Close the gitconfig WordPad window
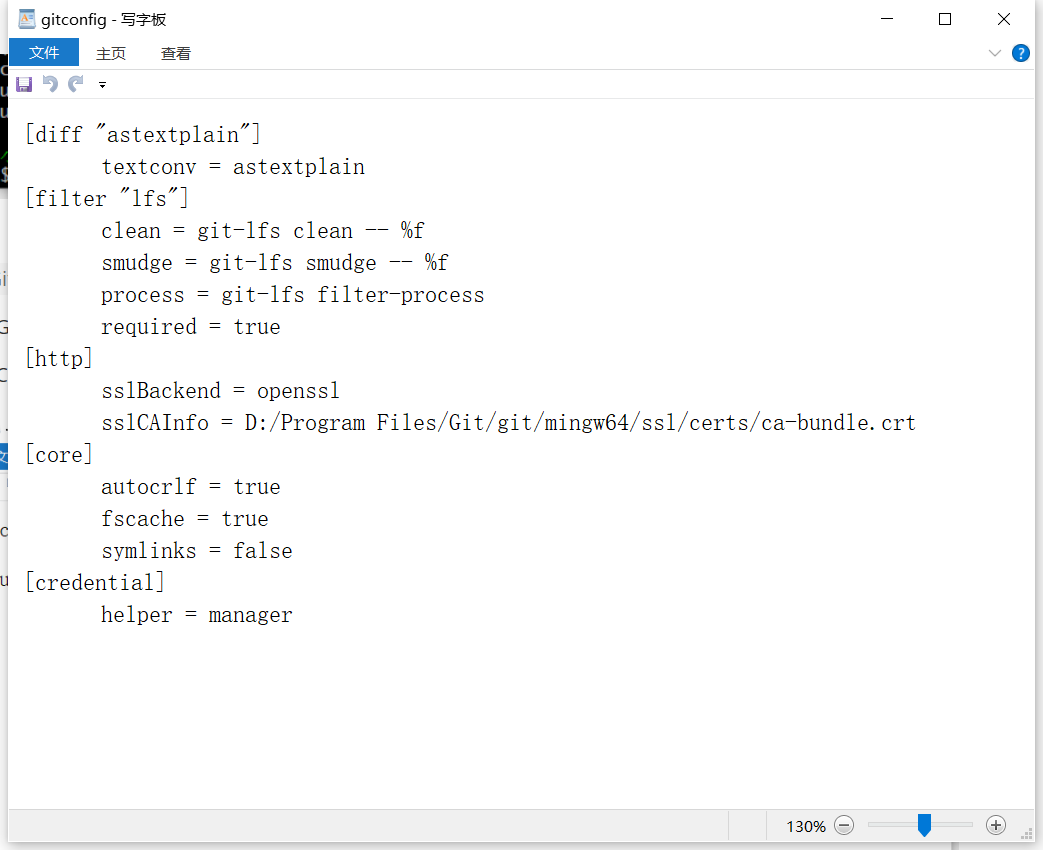 click(x=1004, y=19)
